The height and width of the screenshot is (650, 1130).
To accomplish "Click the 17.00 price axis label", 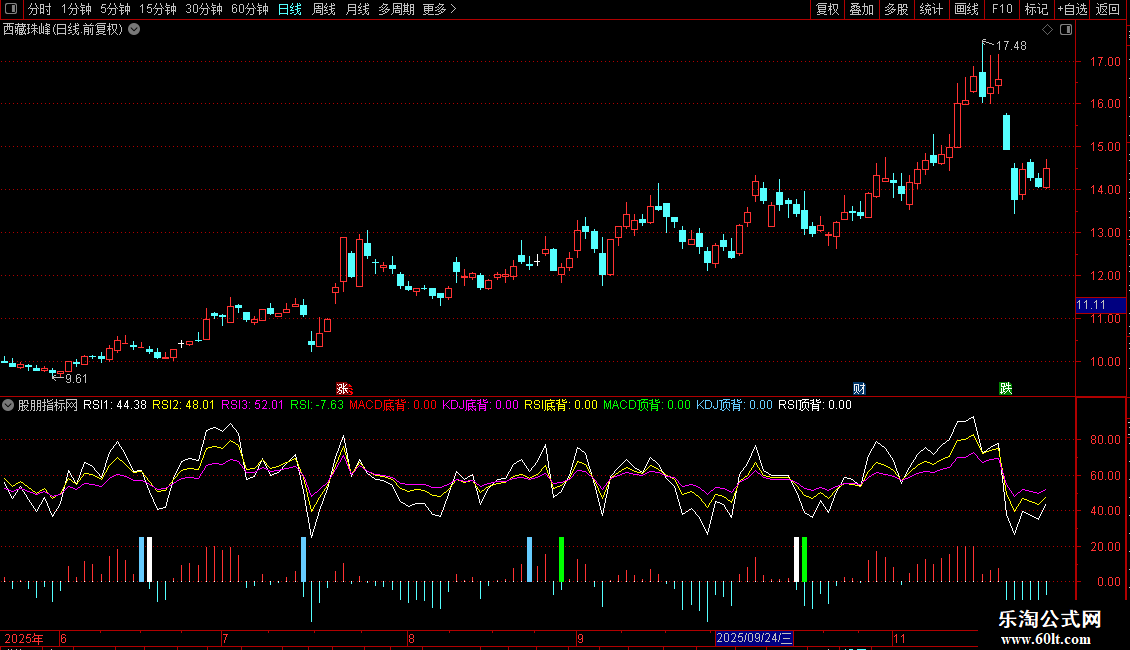I will [x=1106, y=62].
